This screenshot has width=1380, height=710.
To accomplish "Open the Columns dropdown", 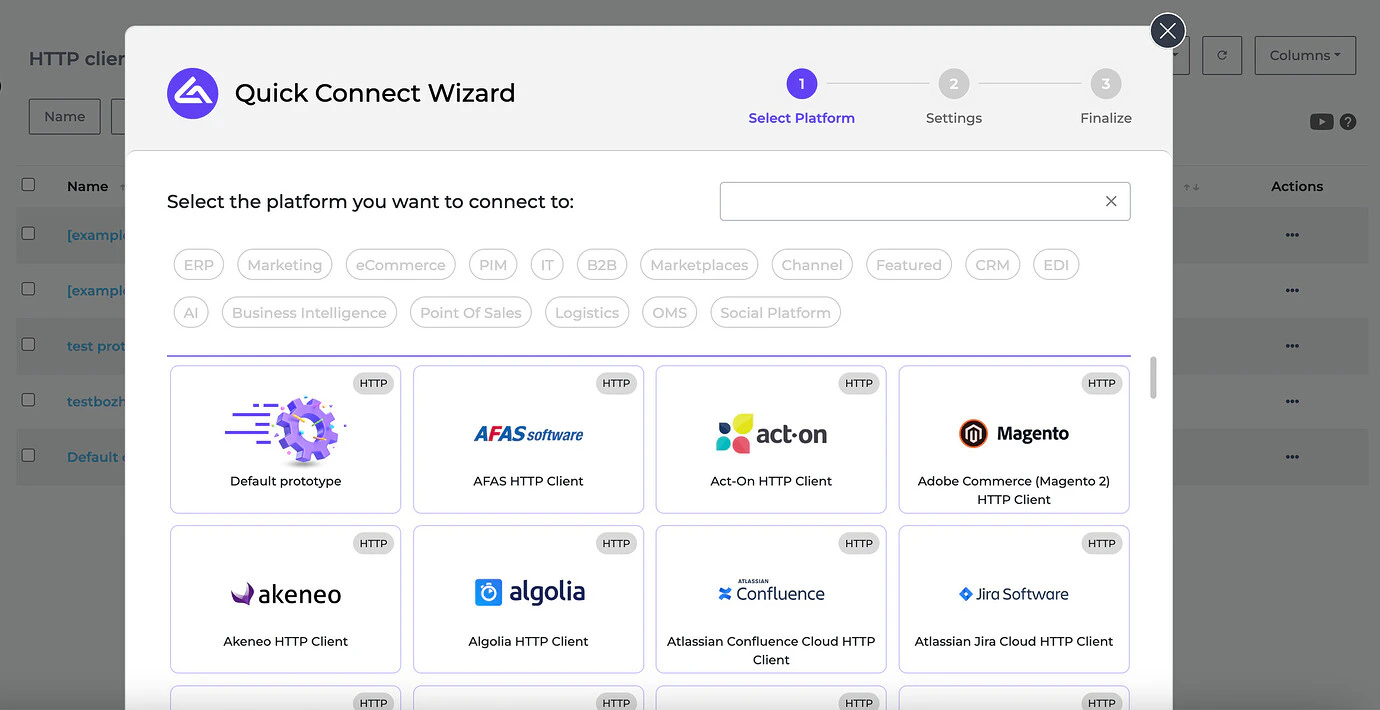I will click(x=1305, y=56).
